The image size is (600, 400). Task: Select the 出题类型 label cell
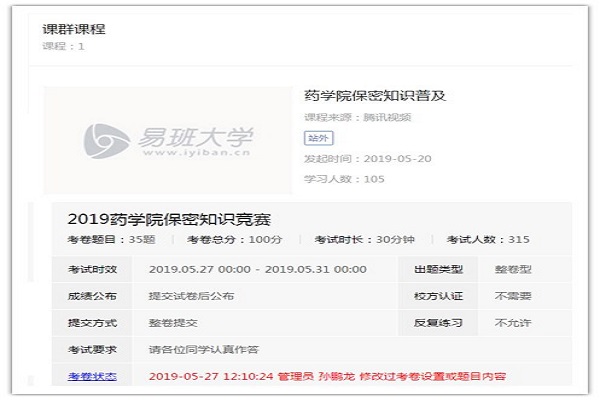[x=434, y=269]
